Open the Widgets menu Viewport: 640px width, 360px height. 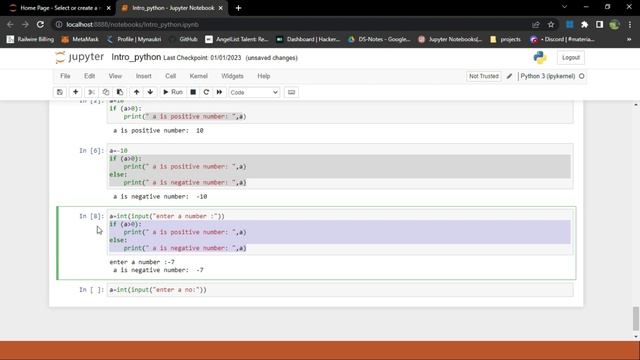[232, 76]
